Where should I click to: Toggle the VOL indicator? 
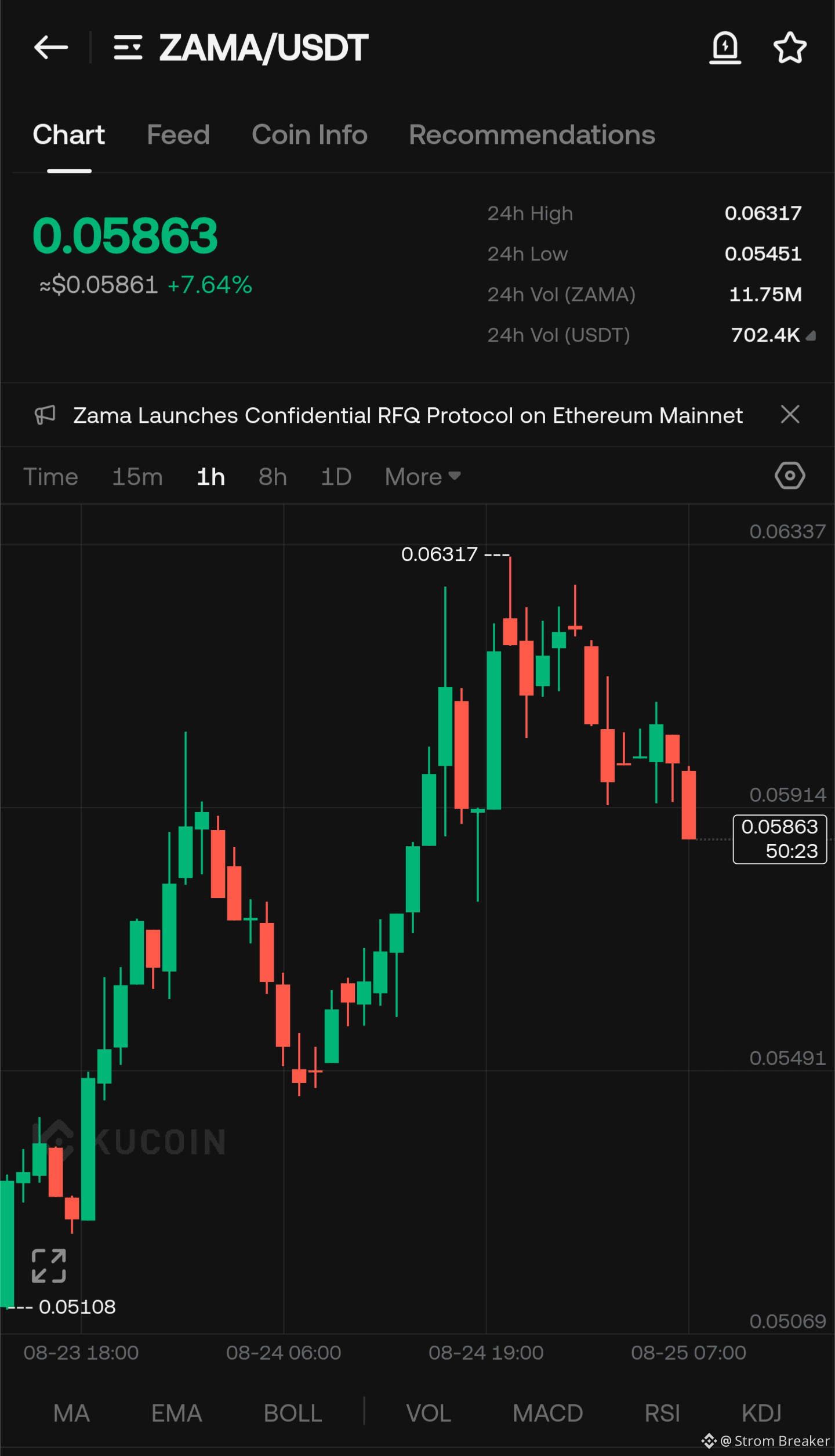click(x=429, y=1414)
